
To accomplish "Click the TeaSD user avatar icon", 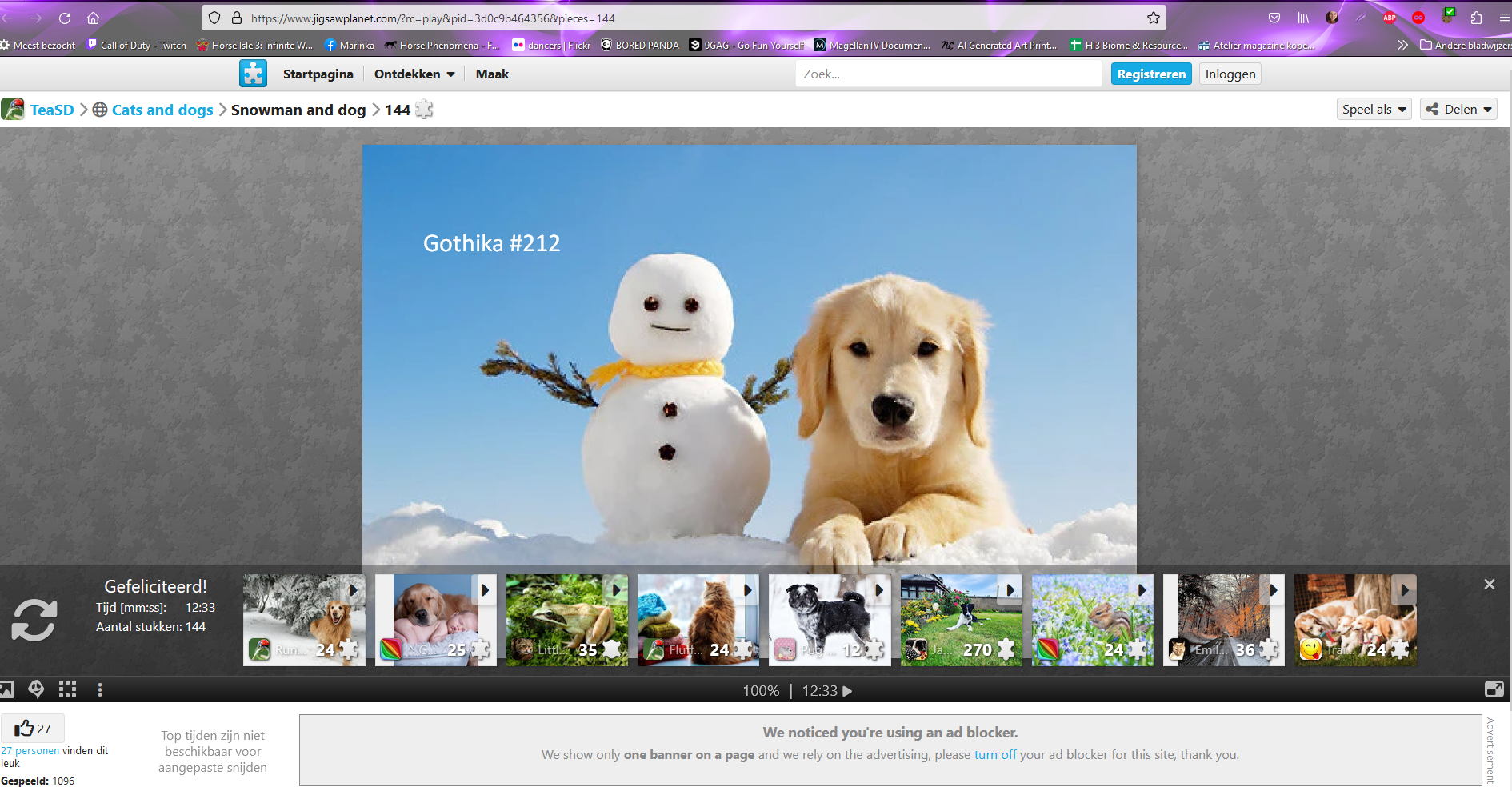I will (x=13, y=110).
